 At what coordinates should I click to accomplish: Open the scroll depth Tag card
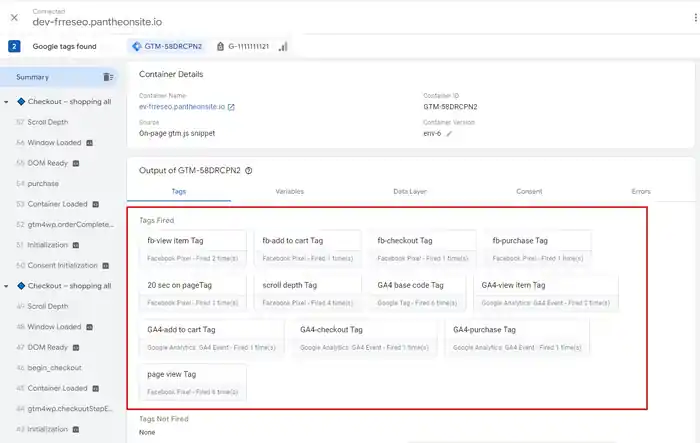click(308, 293)
